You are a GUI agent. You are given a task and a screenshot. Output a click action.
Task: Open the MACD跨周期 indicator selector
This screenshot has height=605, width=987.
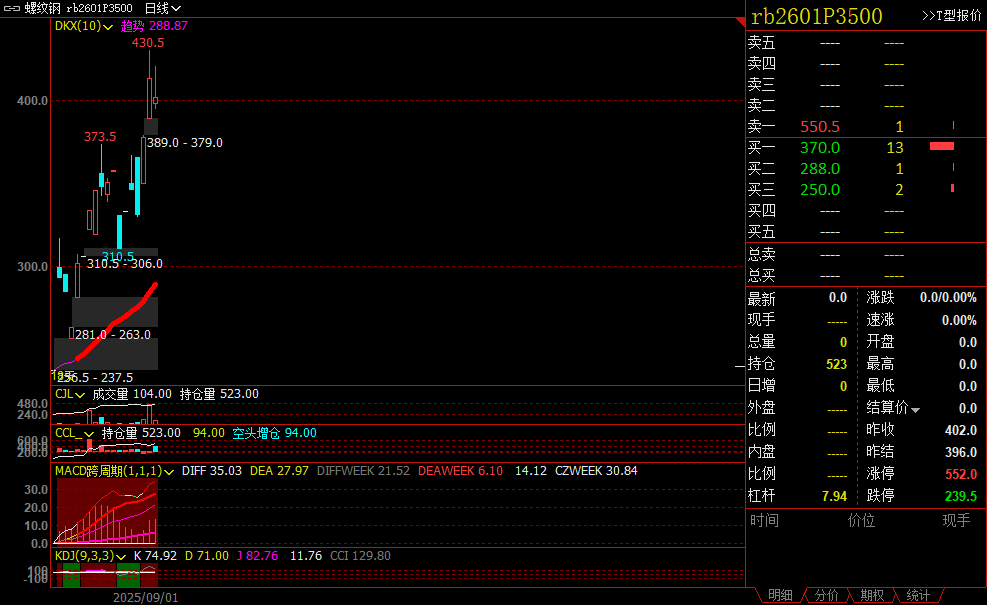point(169,470)
